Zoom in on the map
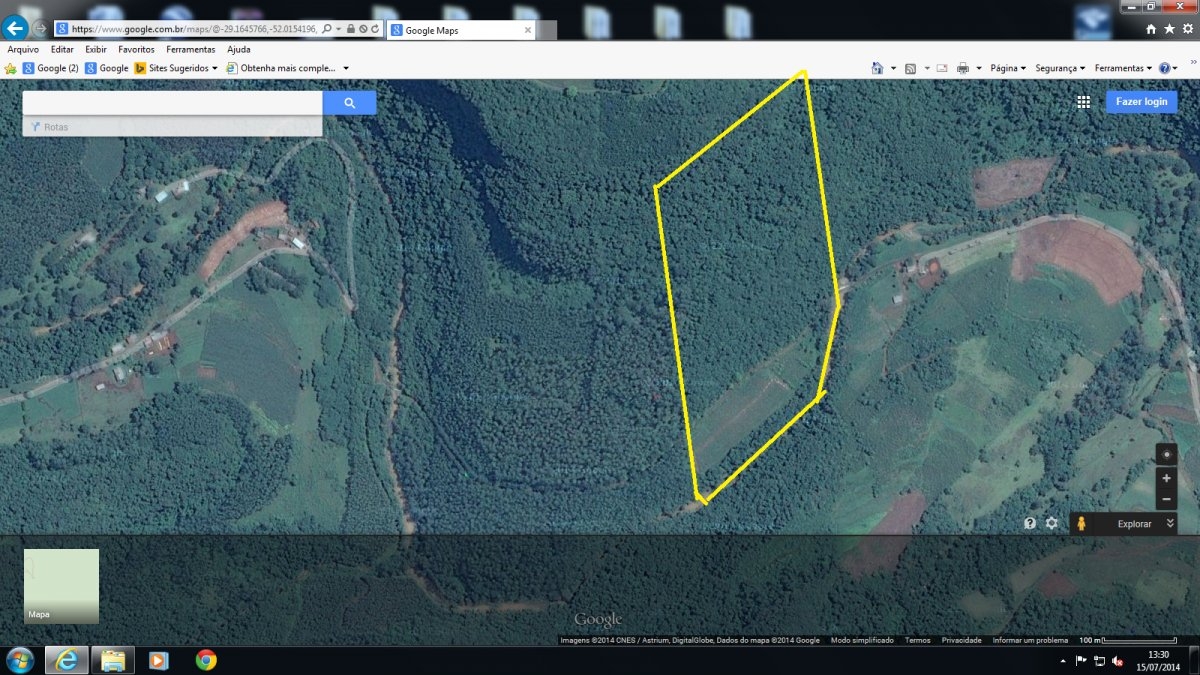1200x675 pixels. (1166, 478)
